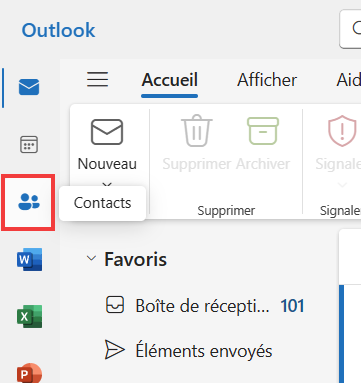Click the Nouveau button label
The width and height of the screenshot is (361, 383).
107,164
